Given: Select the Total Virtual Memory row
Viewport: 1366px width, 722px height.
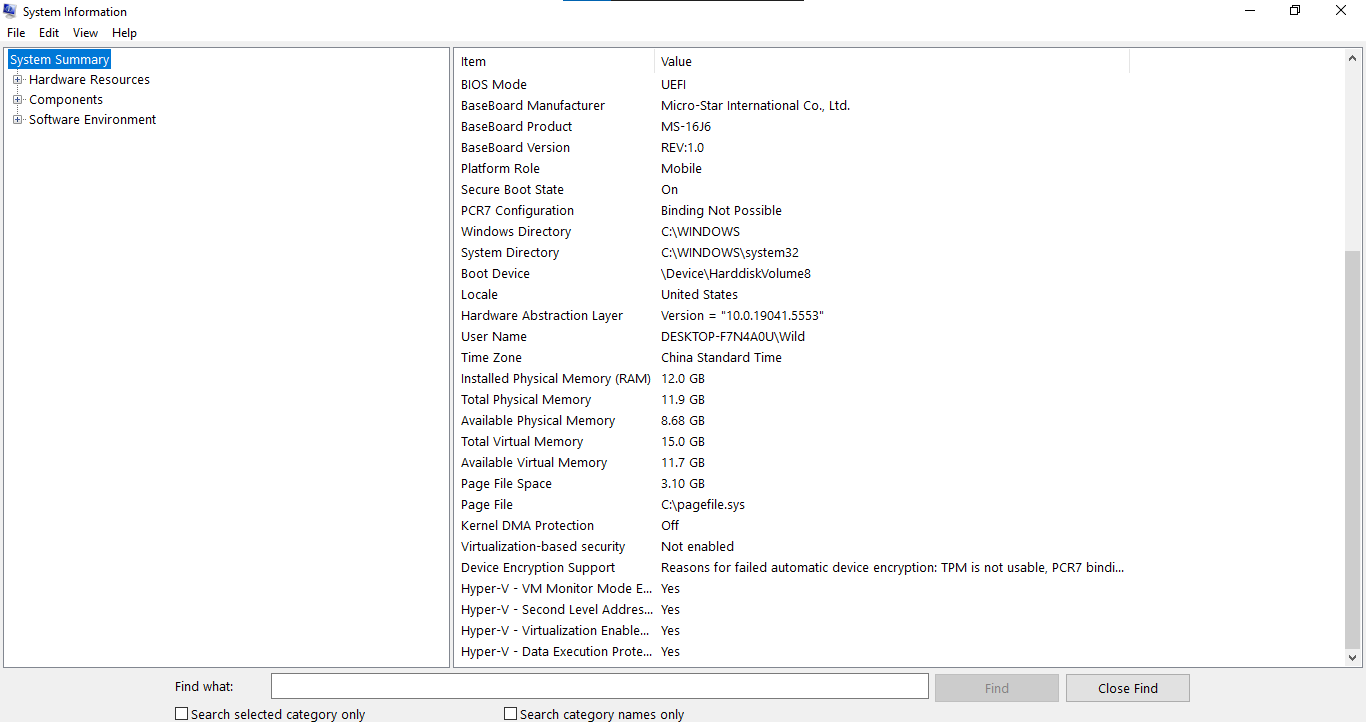Looking at the screenshot, I should point(792,442).
